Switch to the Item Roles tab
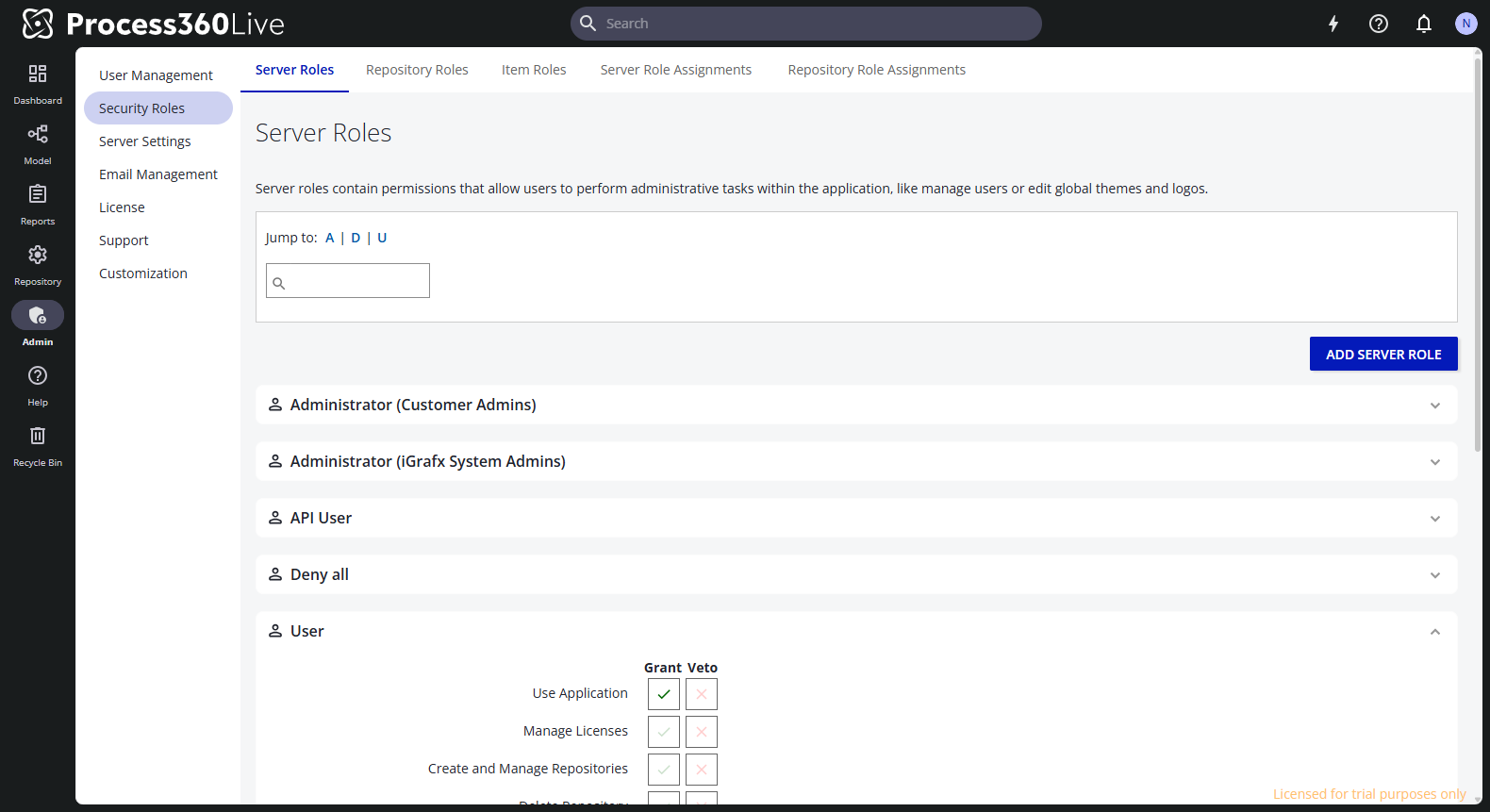This screenshot has height=812, width=1490. 534,70
